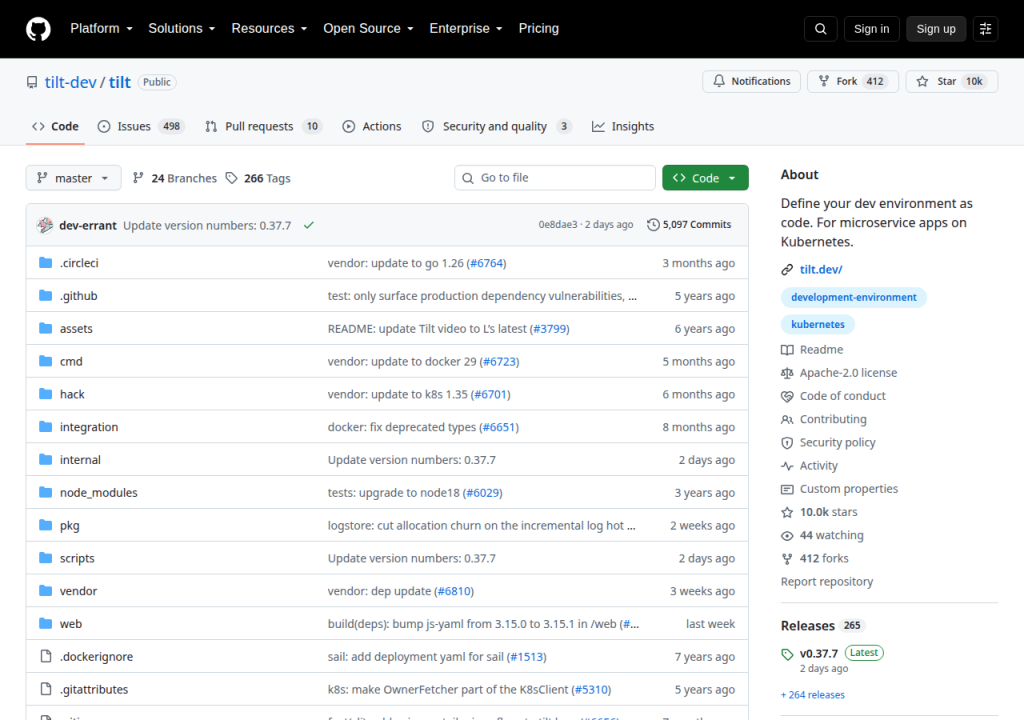Click the Activity pulse icon
1024x720 pixels.
(x=787, y=466)
